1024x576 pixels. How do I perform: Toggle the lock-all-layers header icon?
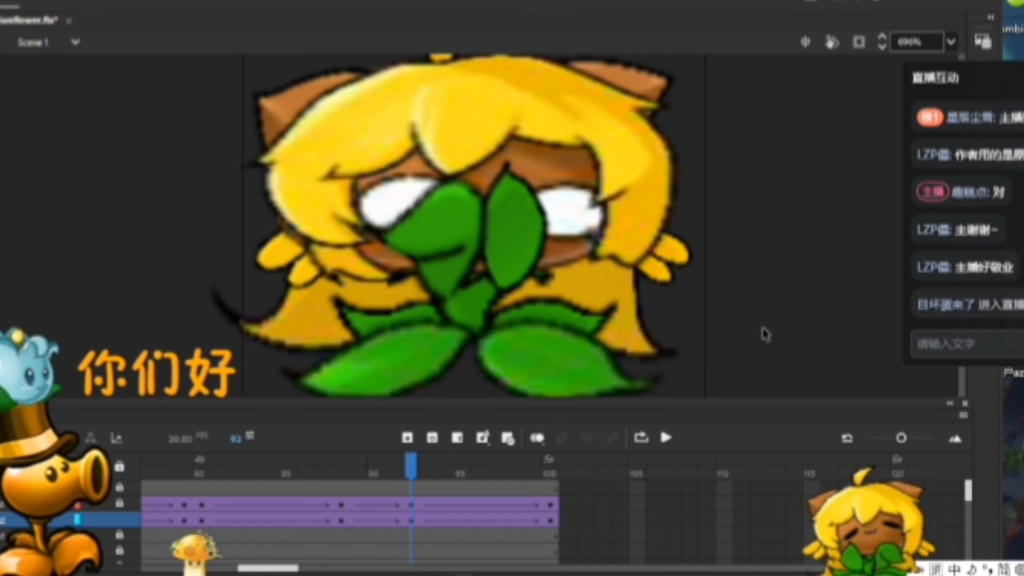coord(120,466)
